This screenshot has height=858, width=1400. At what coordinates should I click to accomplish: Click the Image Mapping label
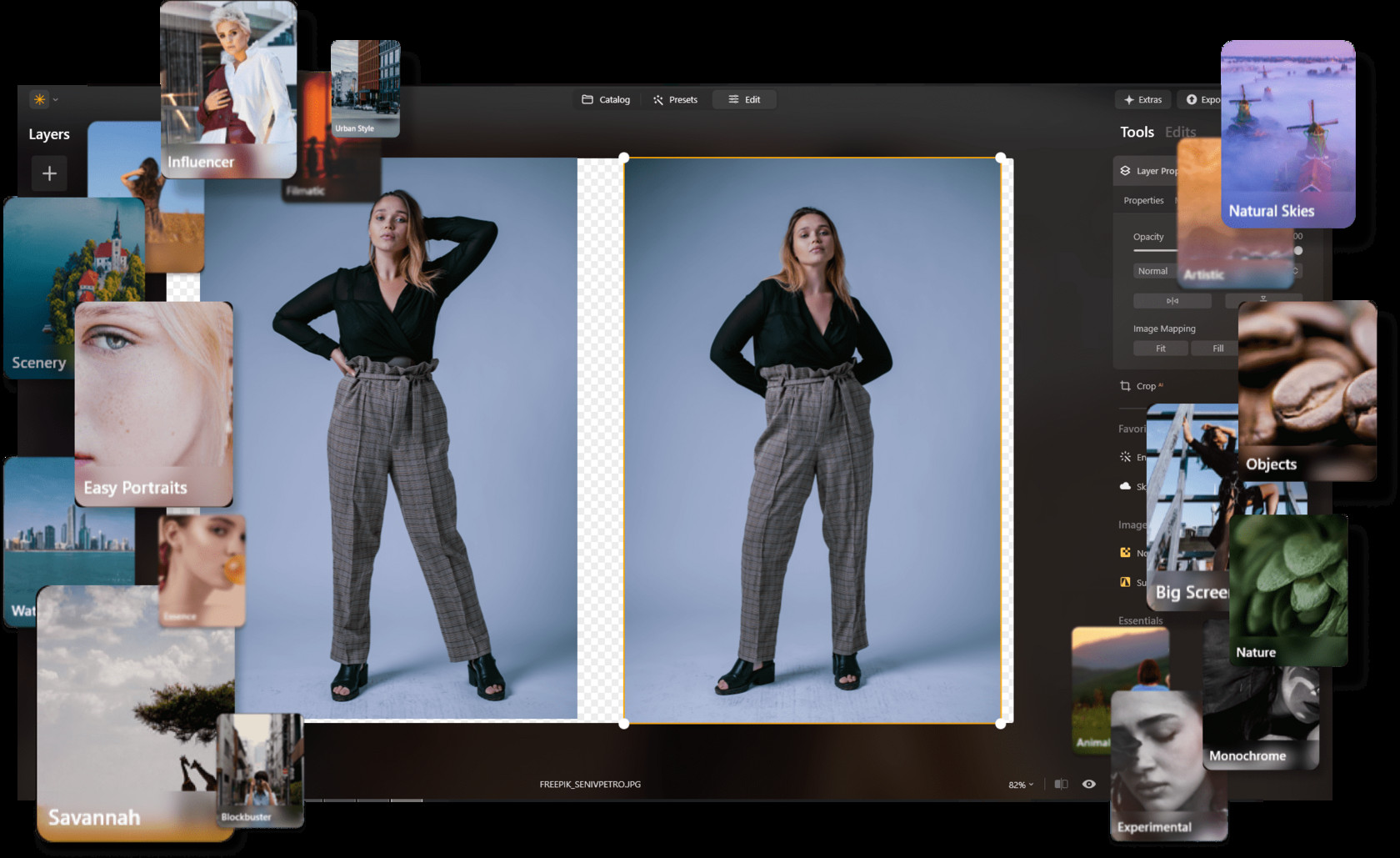(x=1164, y=329)
